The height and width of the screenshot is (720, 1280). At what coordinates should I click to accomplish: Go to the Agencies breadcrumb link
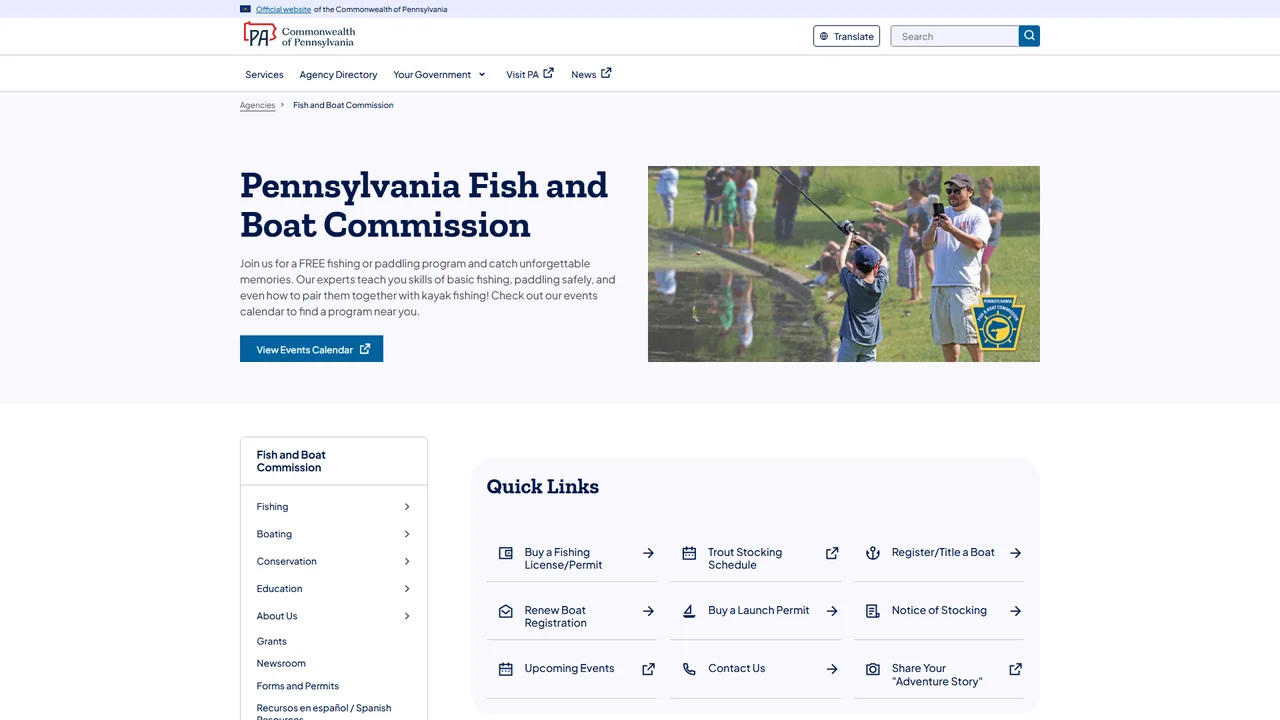257,105
